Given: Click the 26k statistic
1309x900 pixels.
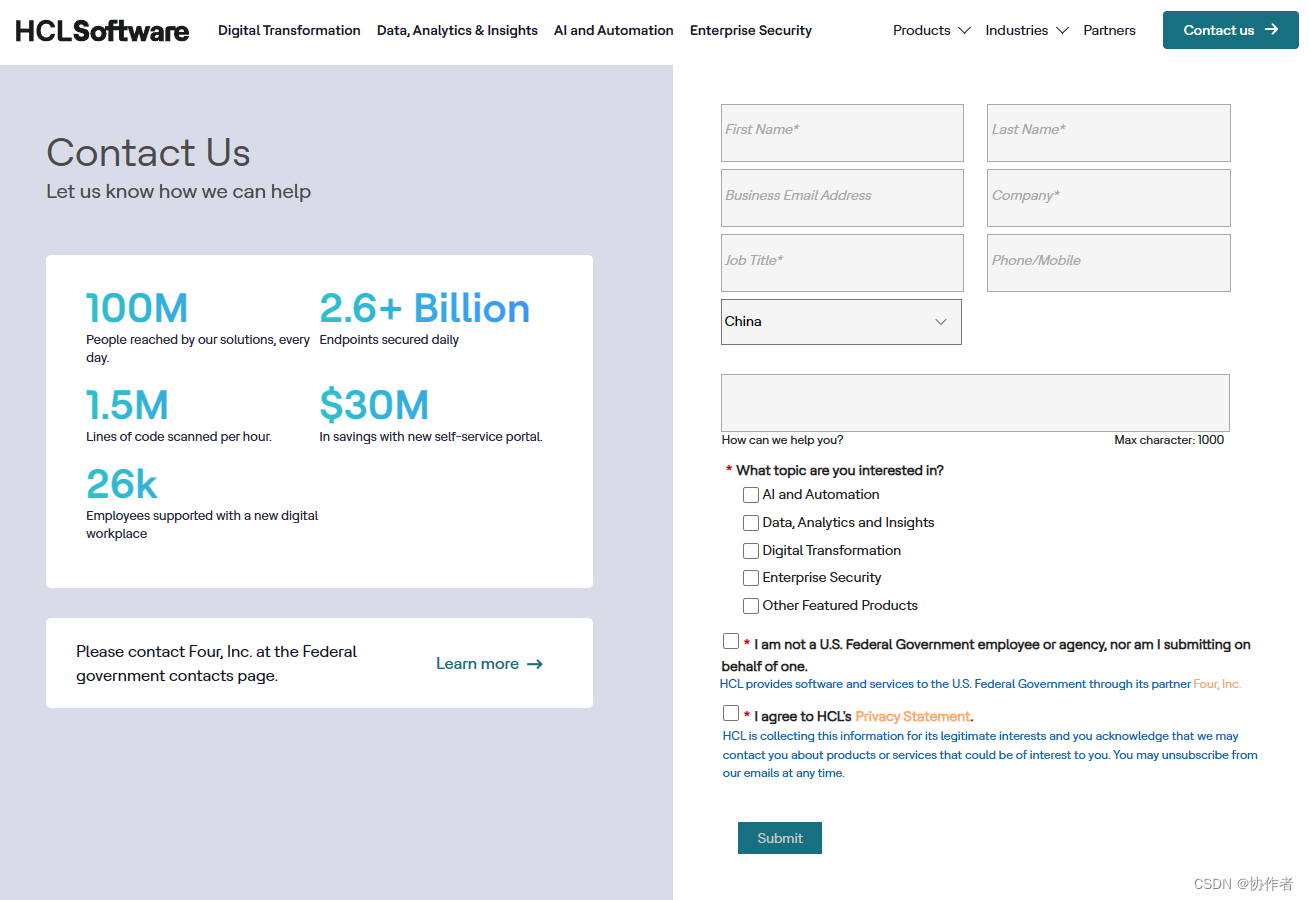Looking at the screenshot, I should 122,484.
